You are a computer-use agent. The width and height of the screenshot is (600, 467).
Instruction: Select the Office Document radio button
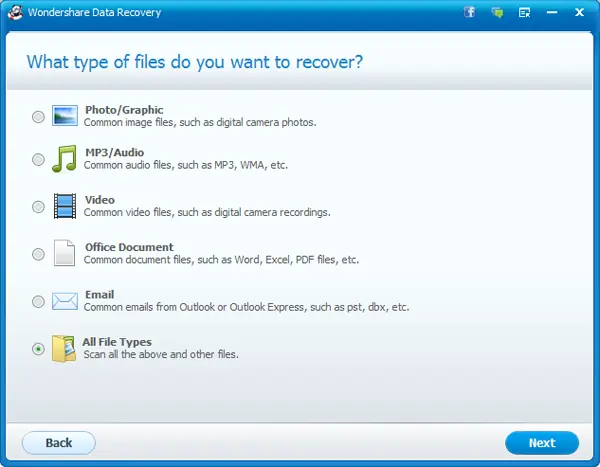38,254
